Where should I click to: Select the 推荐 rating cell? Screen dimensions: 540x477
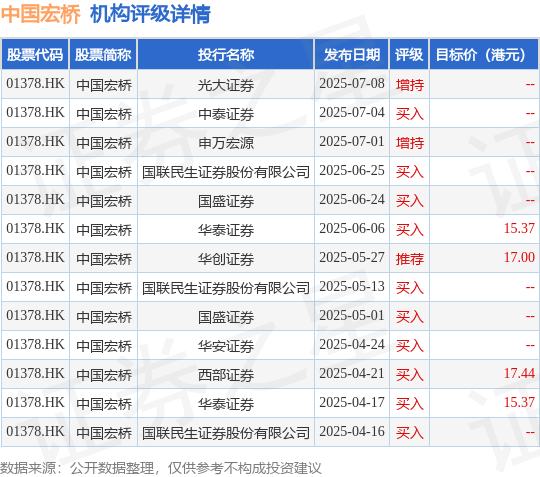[x=409, y=259]
